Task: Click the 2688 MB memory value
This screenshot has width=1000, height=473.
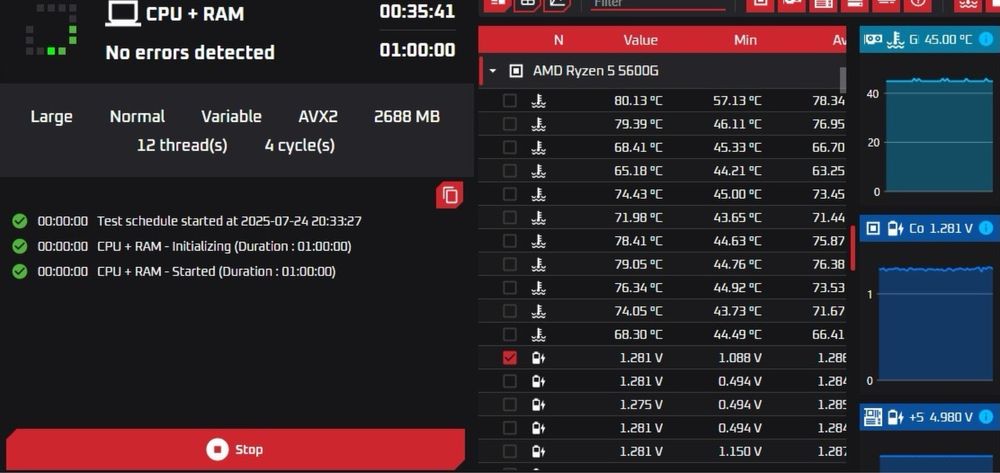Action: coord(407,117)
